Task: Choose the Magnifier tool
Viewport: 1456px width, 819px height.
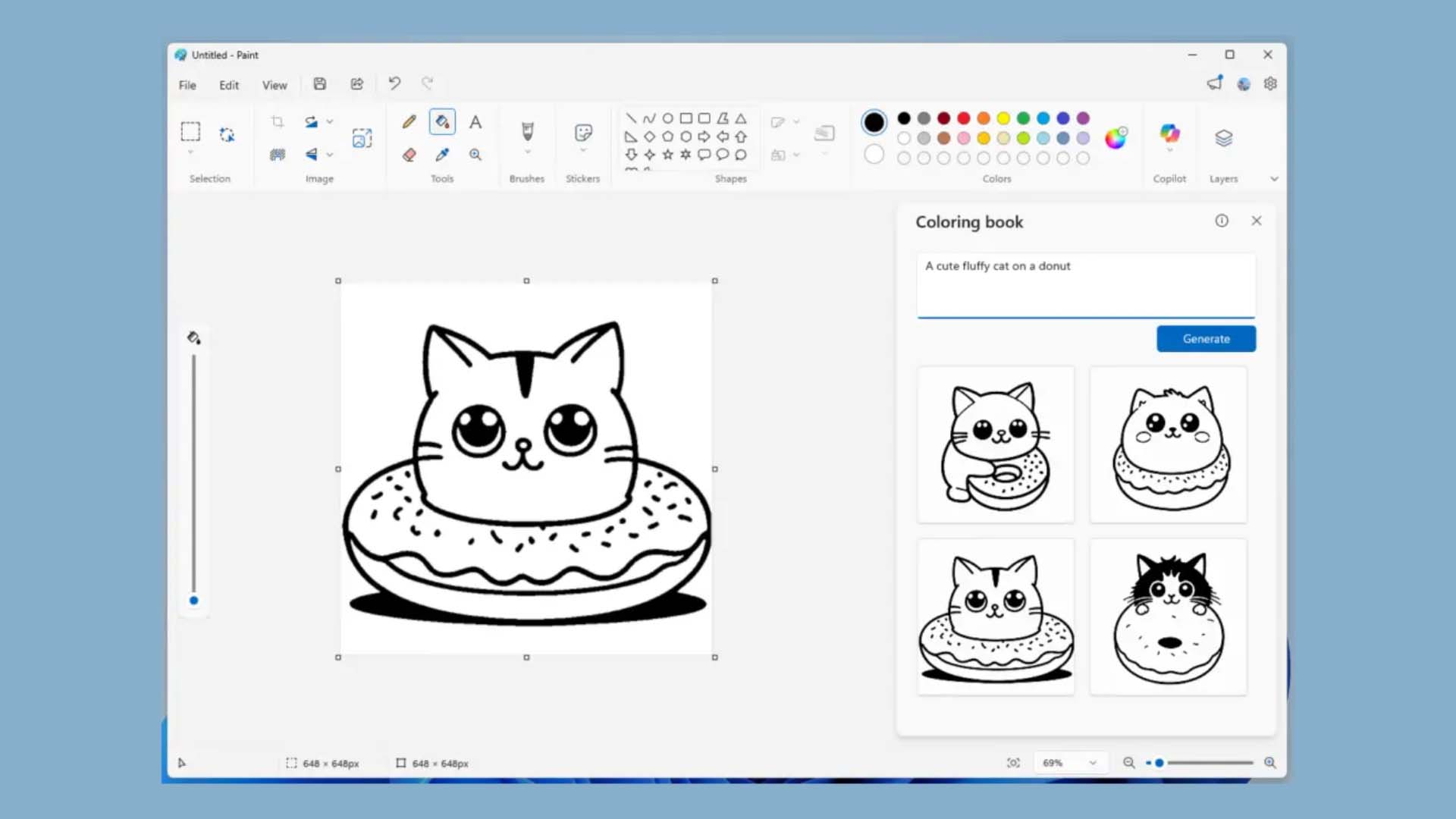Action: coord(475,155)
